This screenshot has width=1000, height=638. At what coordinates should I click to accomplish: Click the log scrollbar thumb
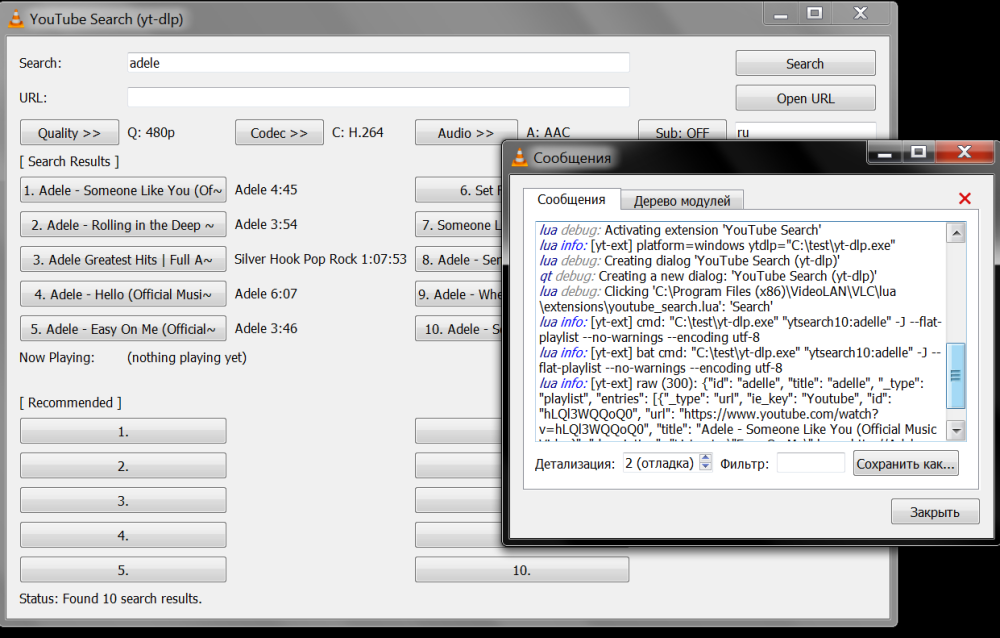[x=956, y=375]
